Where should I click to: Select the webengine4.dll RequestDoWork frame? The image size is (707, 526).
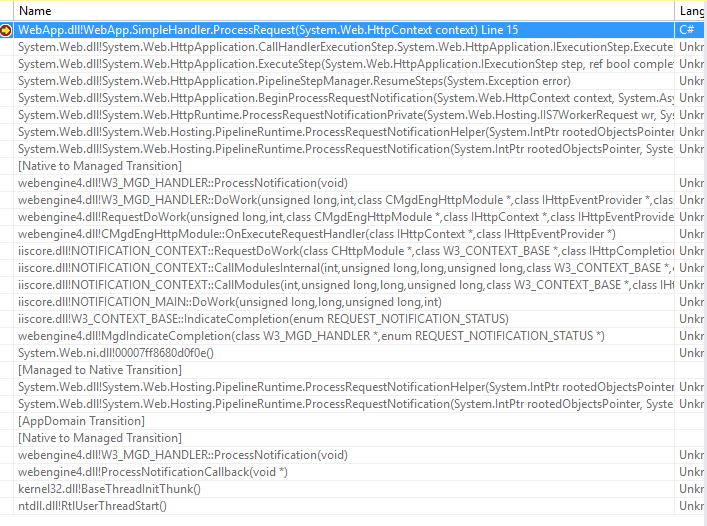tap(300, 217)
